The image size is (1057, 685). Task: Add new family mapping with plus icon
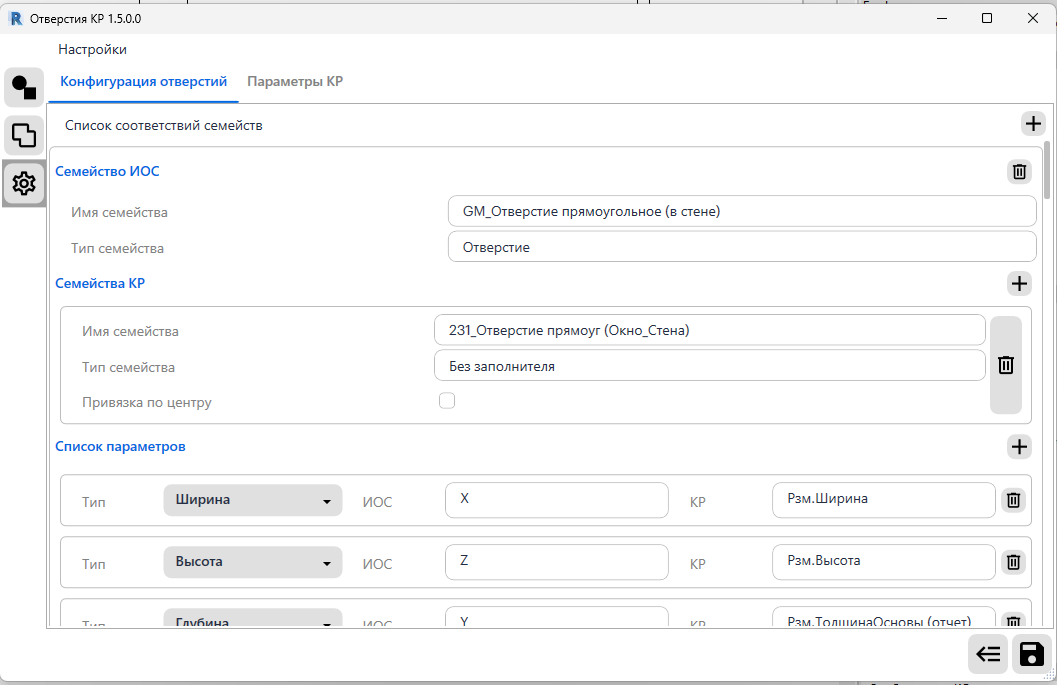pyautogui.click(x=1032, y=124)
